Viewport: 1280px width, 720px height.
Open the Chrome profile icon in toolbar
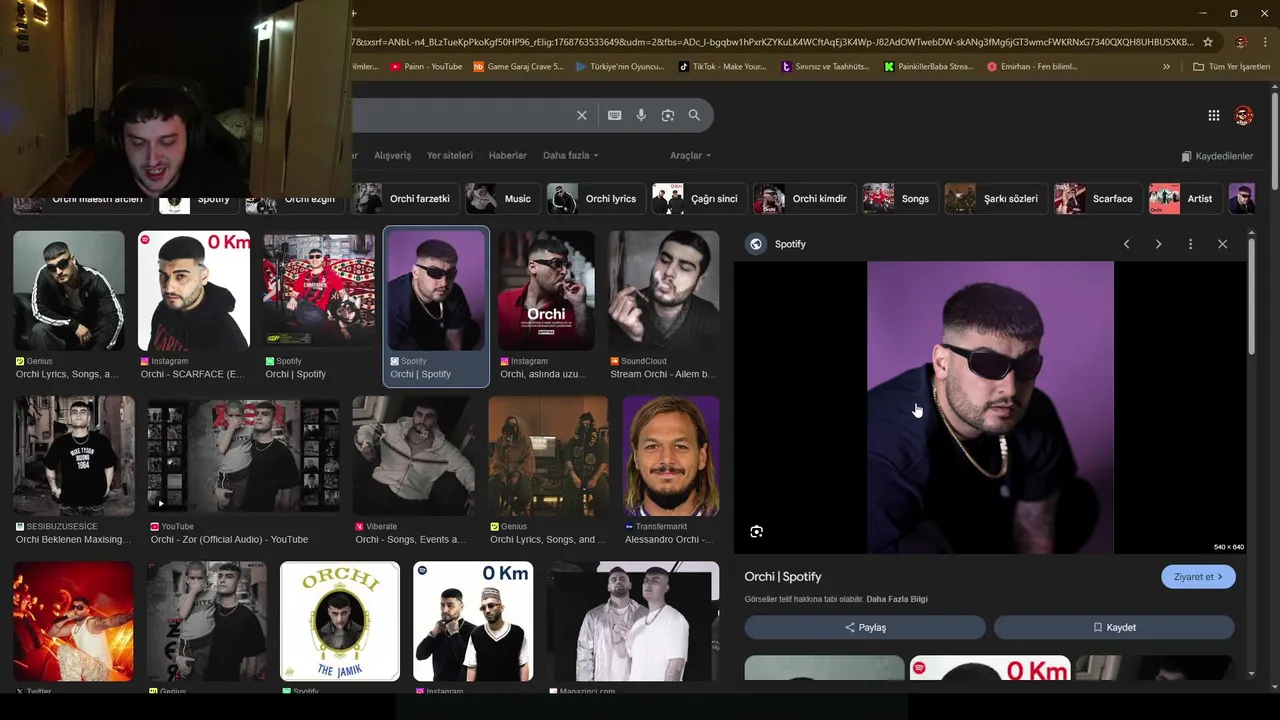1241,42
